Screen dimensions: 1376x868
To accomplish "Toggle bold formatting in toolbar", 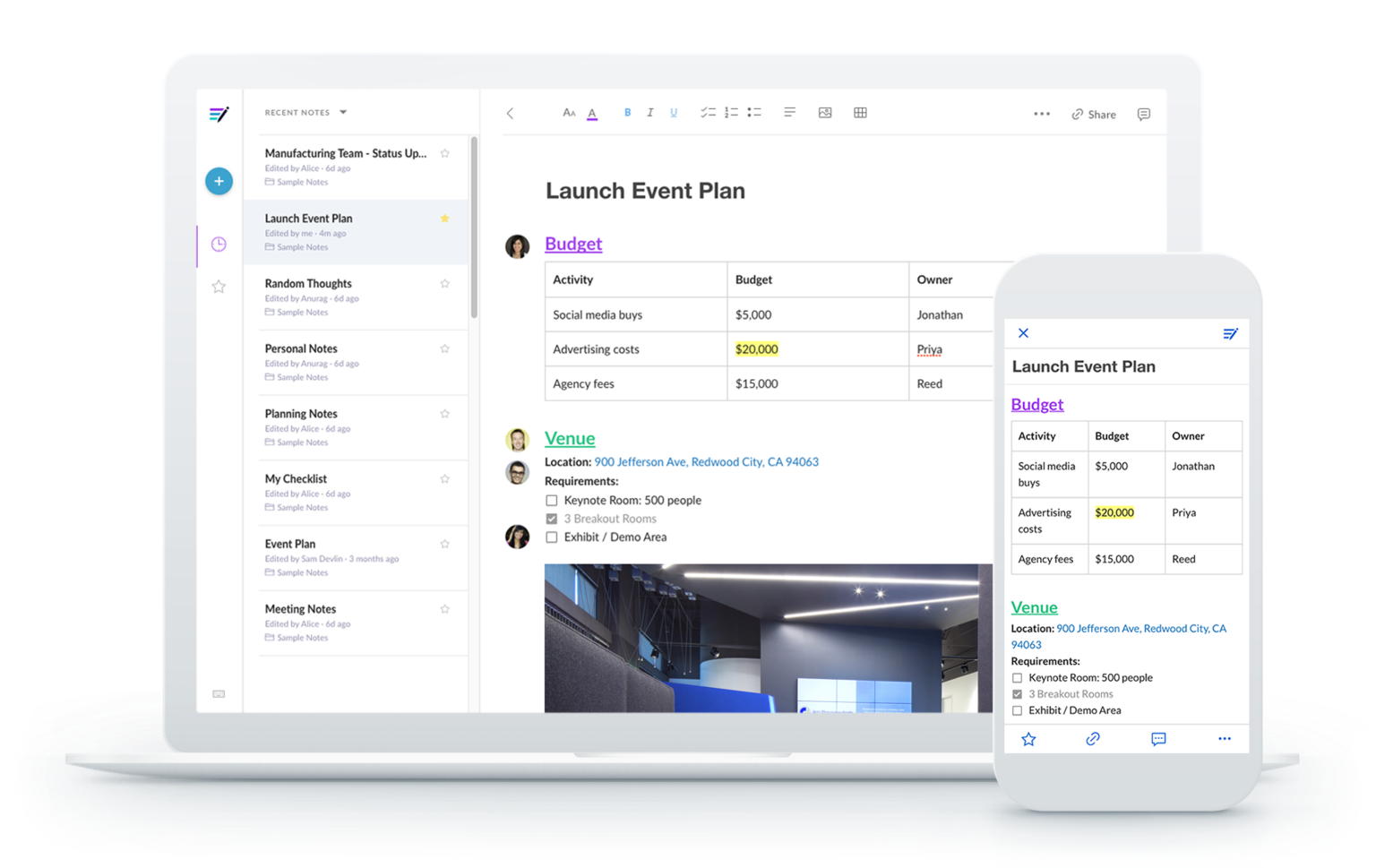I will tap(627, 113).
